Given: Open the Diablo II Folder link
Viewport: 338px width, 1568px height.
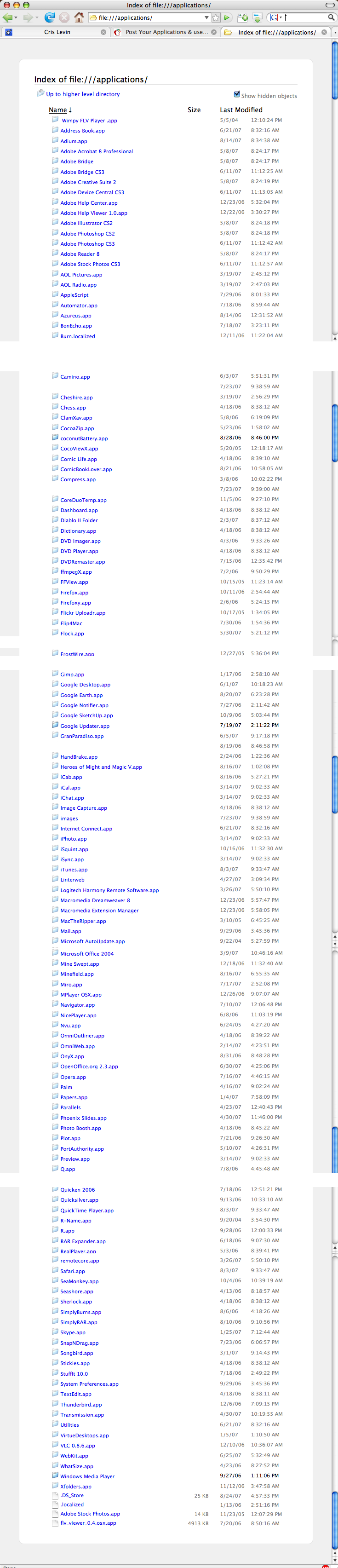Looking at the screenshot, I should pyautogui.click(x=79, y=520).
